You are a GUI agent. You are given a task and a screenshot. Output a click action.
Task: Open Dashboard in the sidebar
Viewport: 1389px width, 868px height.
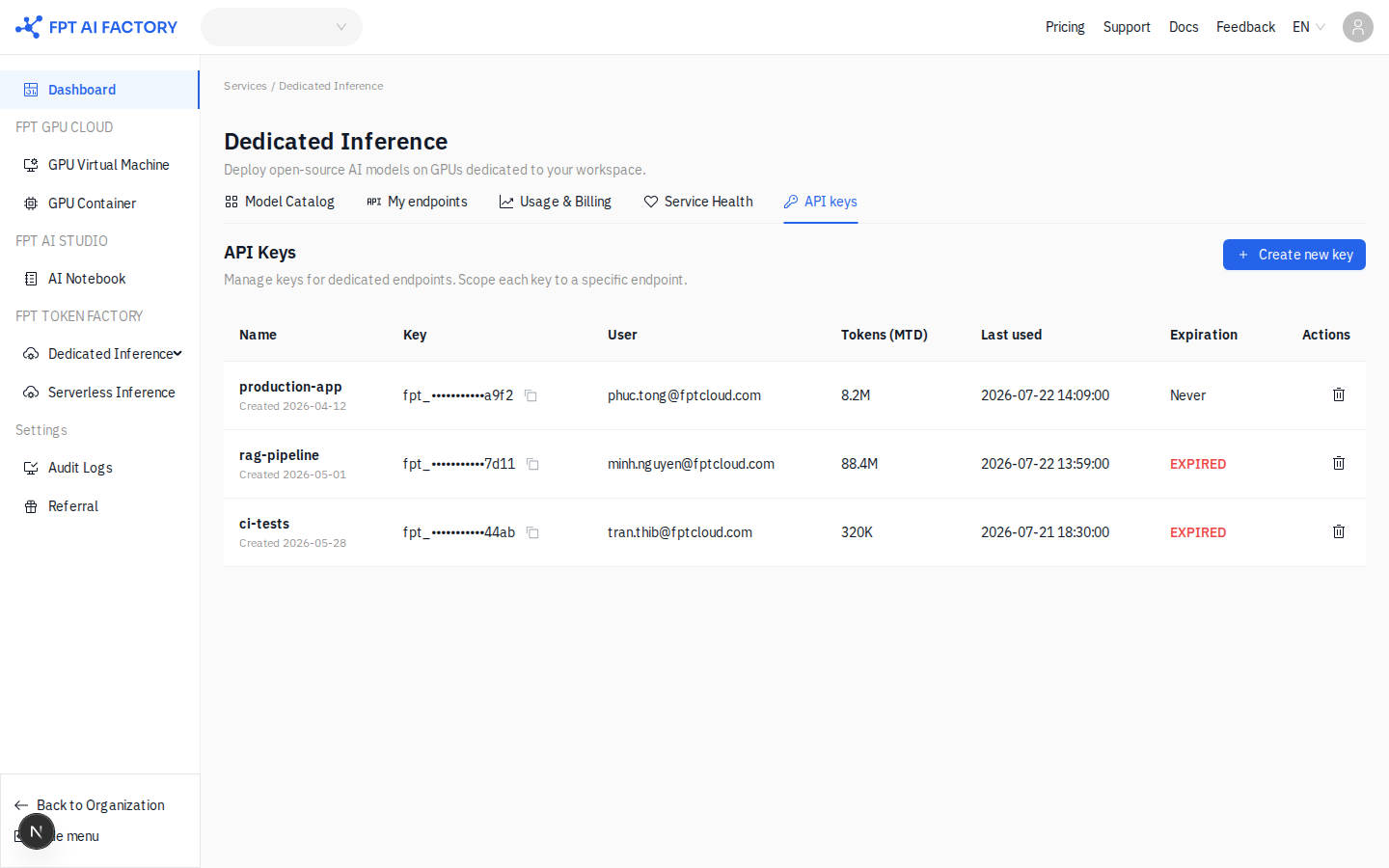(99, 90)
